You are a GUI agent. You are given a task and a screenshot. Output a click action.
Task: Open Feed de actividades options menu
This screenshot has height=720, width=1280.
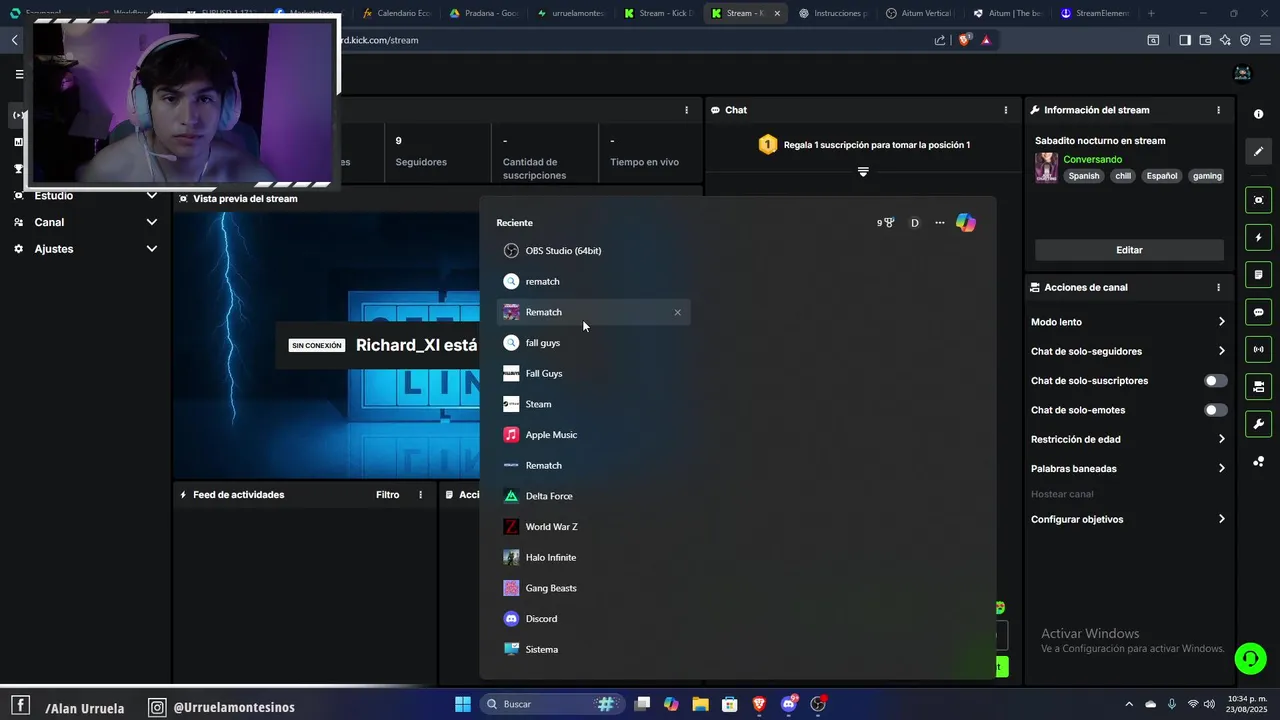click(x=420, y=495)
